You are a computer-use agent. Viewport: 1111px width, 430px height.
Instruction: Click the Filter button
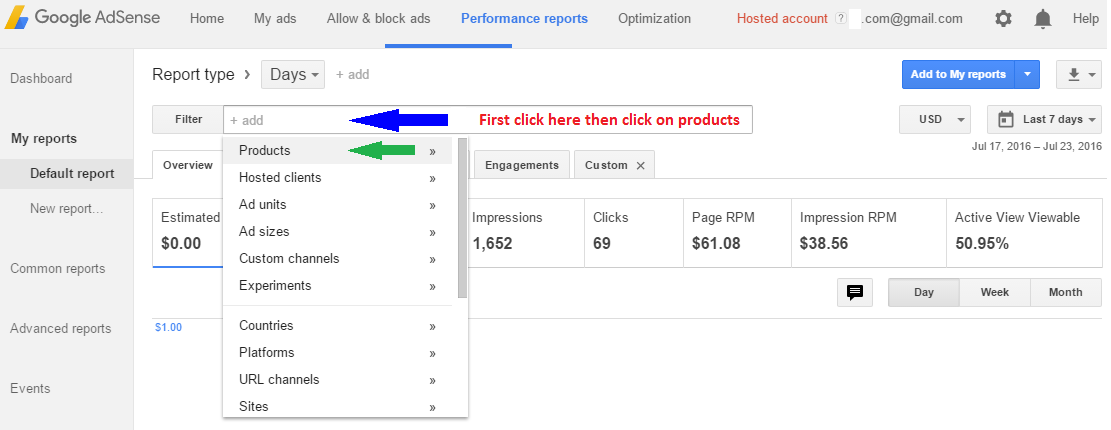coord(188,120)
